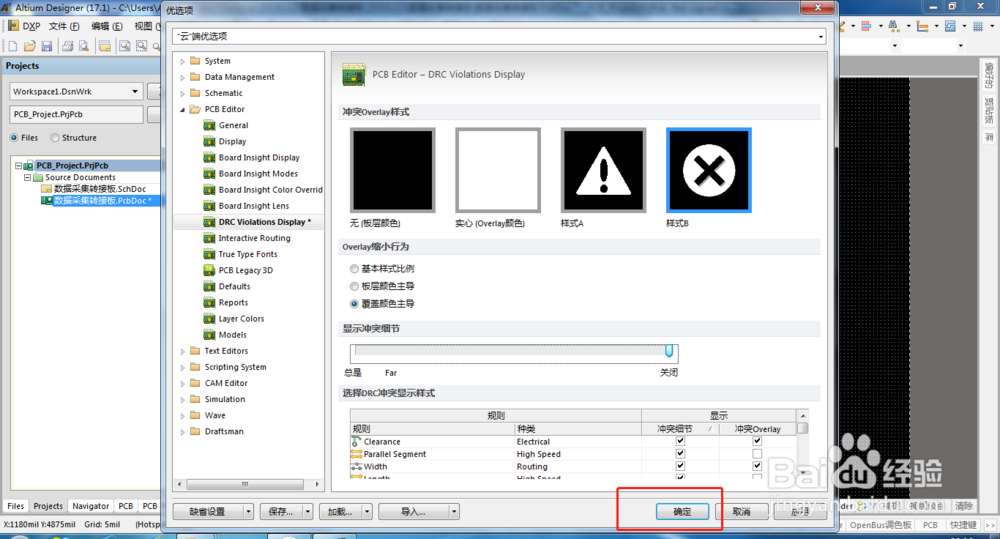This screenshot has width=1000, height=539.
Task: Click the binoculars Find Similar icon
Action: click(894, 26)
